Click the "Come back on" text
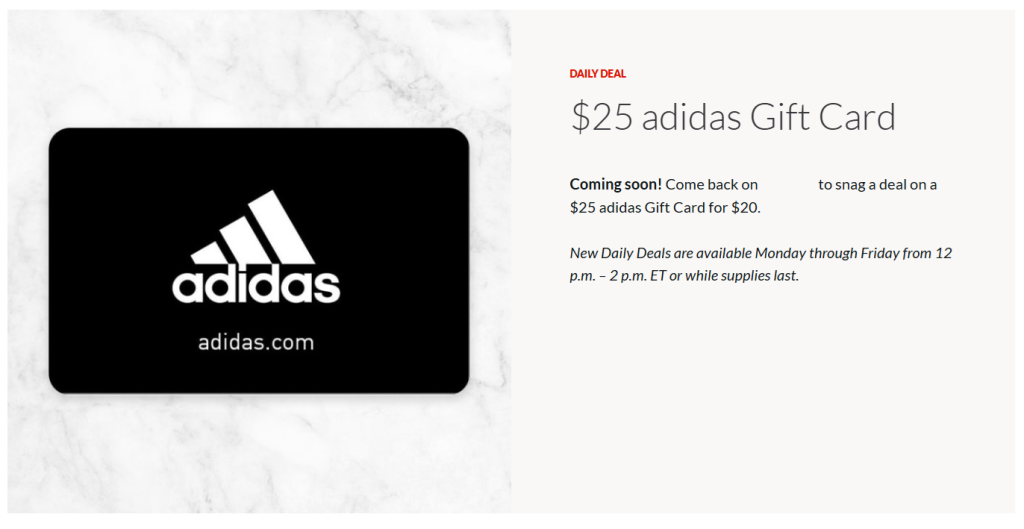1024x529 pixels. click(x=711, y=184)
